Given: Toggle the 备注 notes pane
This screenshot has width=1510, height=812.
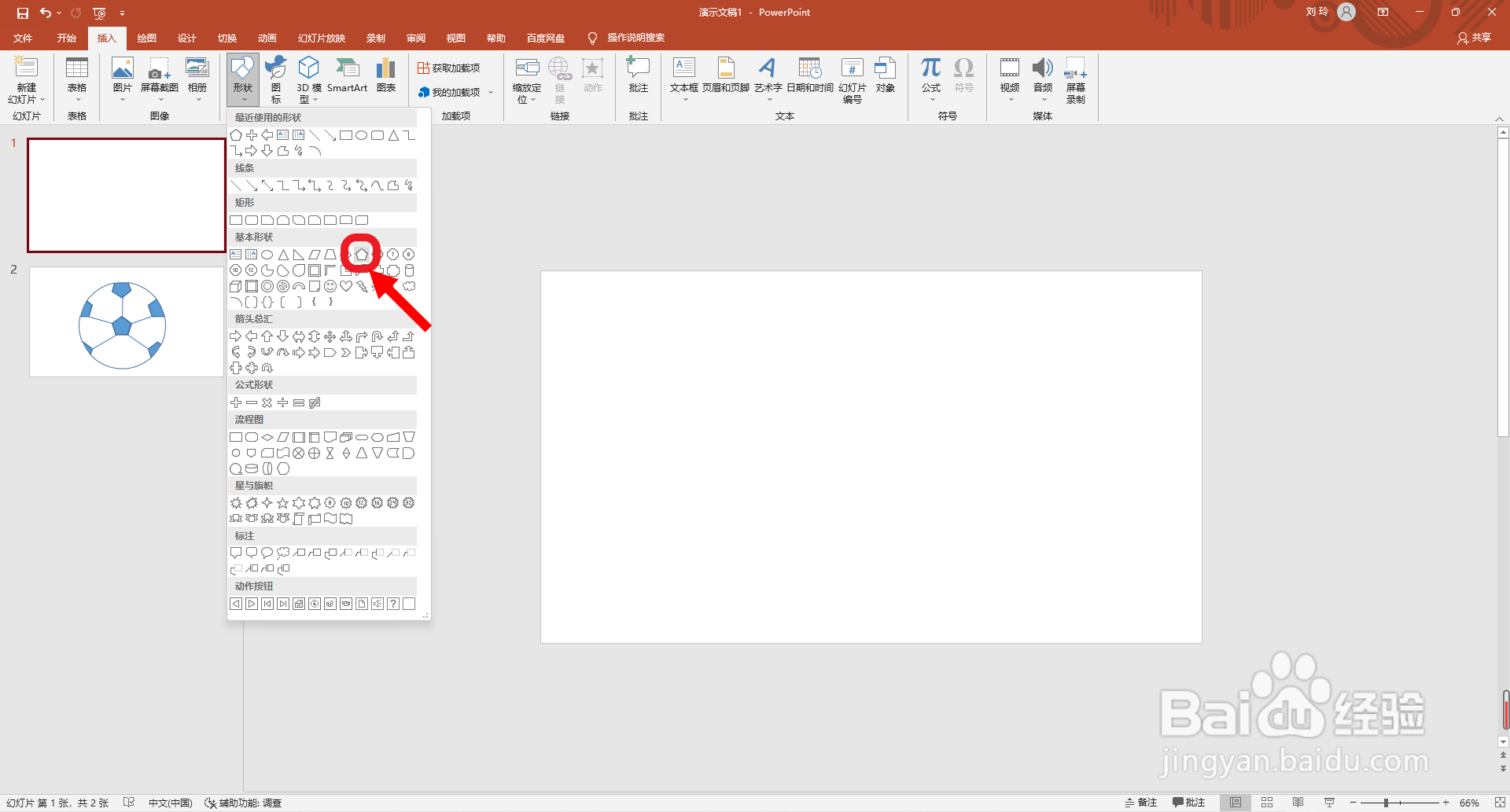Looking at the screenshot, I should point(1140,803).
